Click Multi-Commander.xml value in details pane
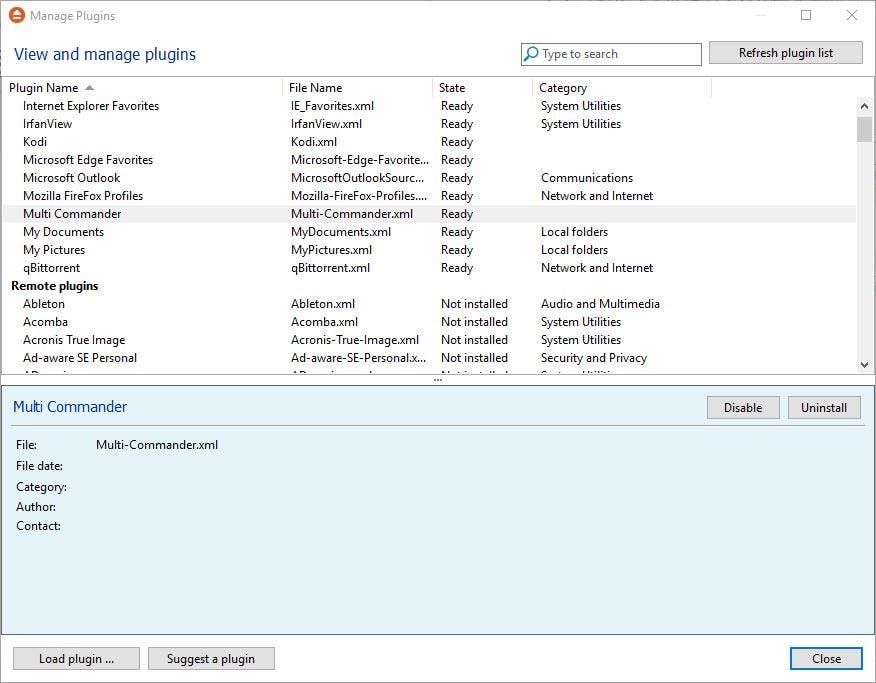The width and height of the screenshot is (876, 683). (x=157, y=445)
